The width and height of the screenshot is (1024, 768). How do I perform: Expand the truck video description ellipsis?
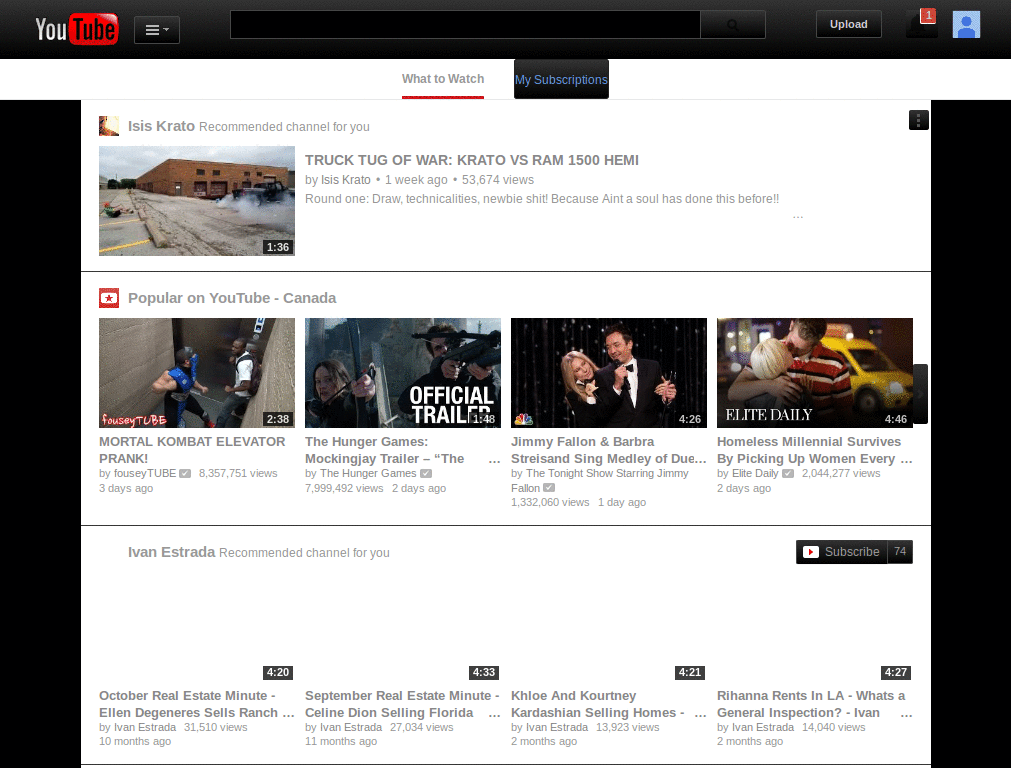click(798, 216)
